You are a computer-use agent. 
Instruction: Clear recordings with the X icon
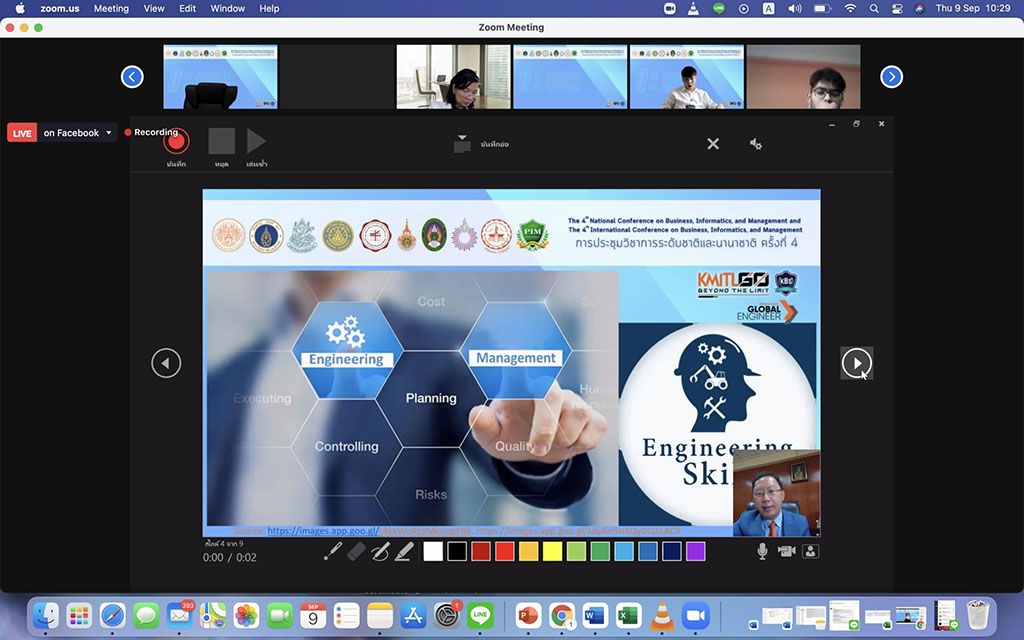tap(713, 144)
